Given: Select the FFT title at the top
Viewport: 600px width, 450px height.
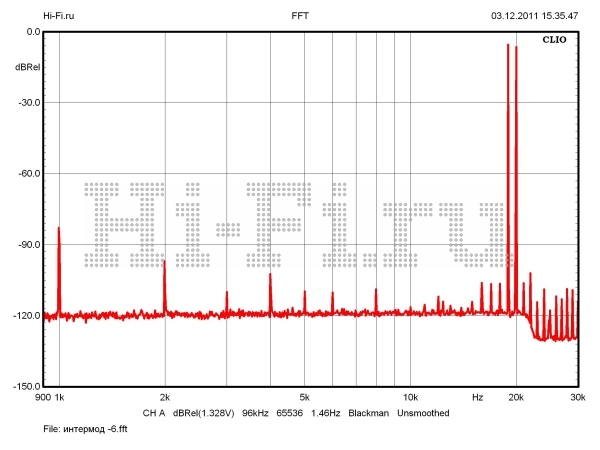Looking at the screenshot, I should tap(300, 16).
